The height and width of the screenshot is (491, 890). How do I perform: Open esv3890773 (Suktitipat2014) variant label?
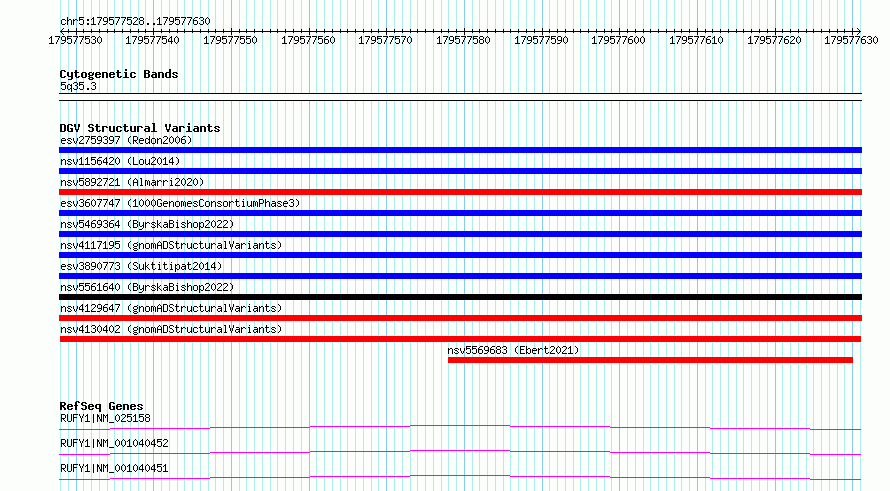point(141,266)
